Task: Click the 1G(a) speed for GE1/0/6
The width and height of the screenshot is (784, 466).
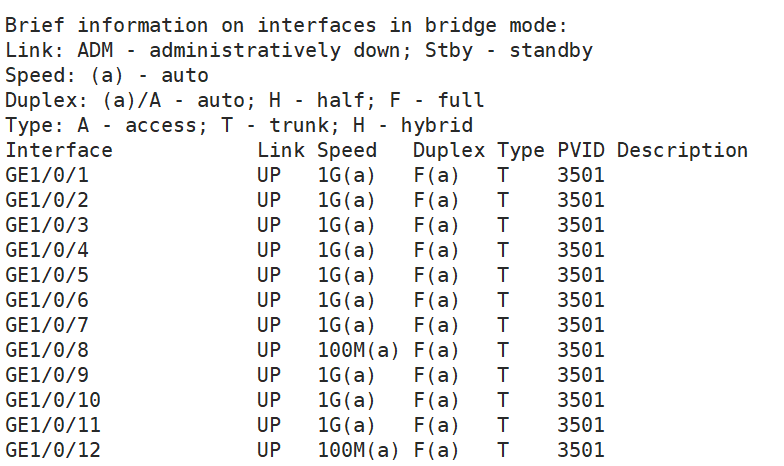Action: point(347,300)
